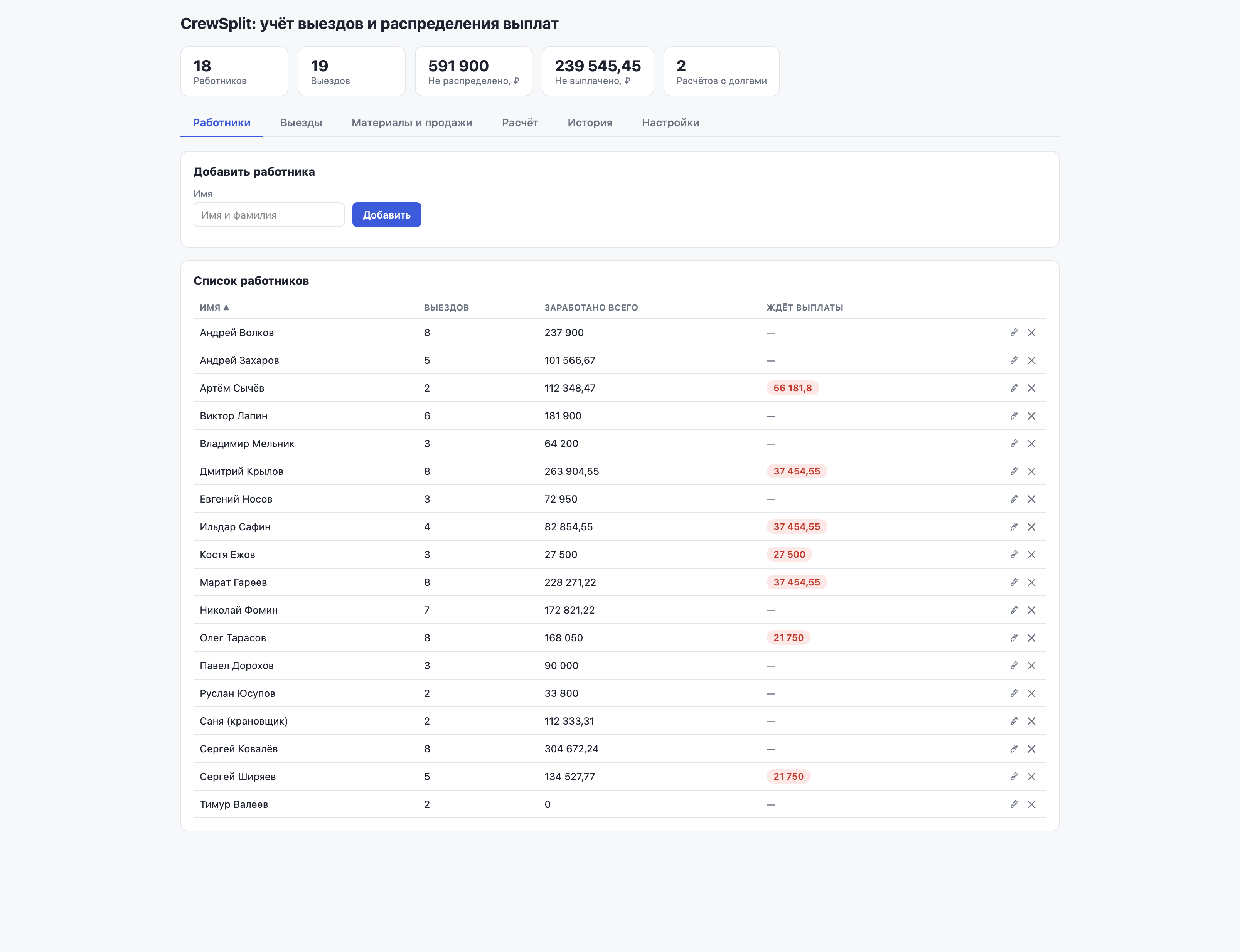Delete Виктор Лапин

[x=1031, y=416]
